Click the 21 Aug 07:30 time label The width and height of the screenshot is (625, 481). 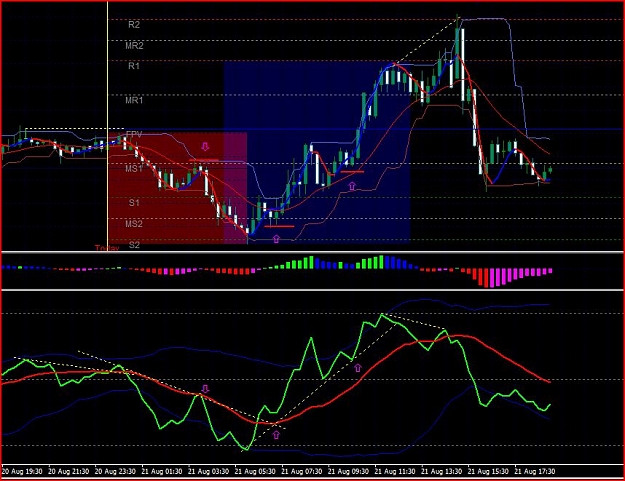click(302, 471)
